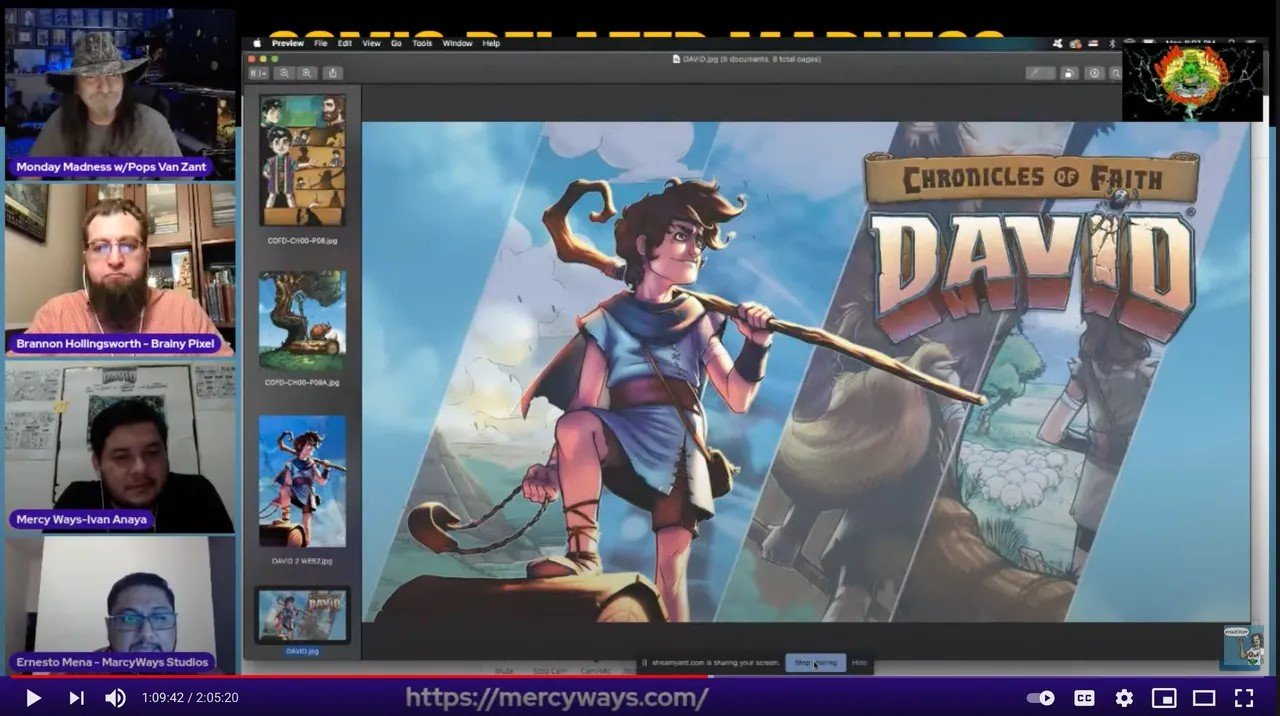Viewport: 1280px width, 716px height.
Task: Click the 1:09:42 / 2:05:20 time display
Action: coord(190,698)
